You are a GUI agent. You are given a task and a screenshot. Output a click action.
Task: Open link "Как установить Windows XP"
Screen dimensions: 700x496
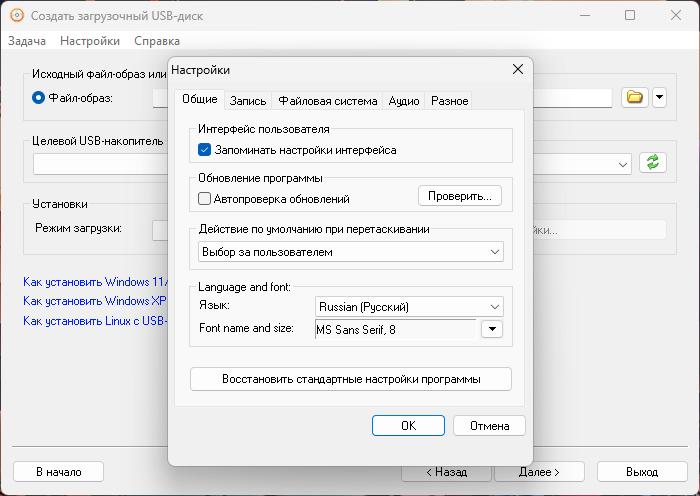(x=95, y=301)
